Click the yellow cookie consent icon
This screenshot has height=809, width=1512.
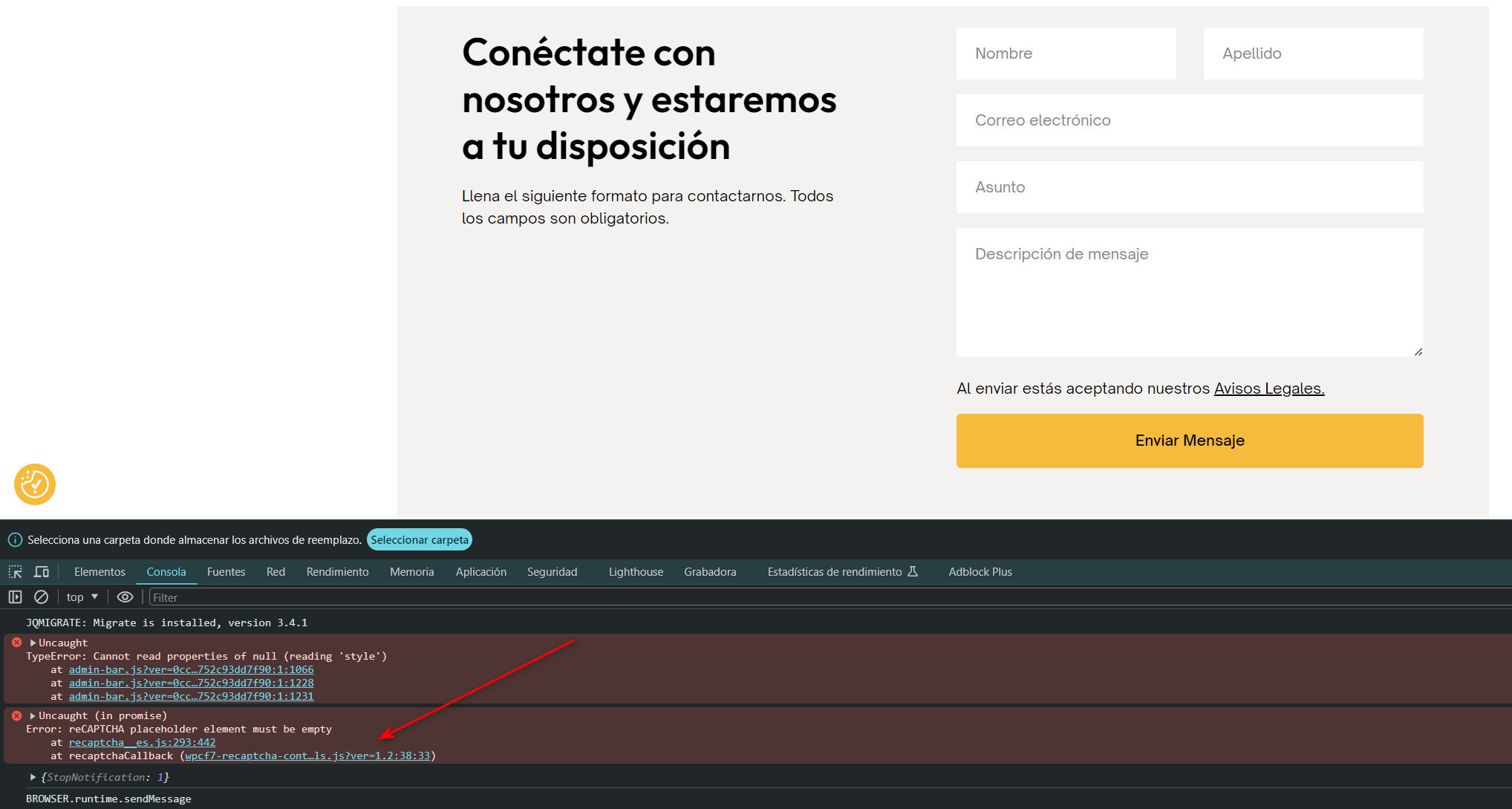[35, 484]
